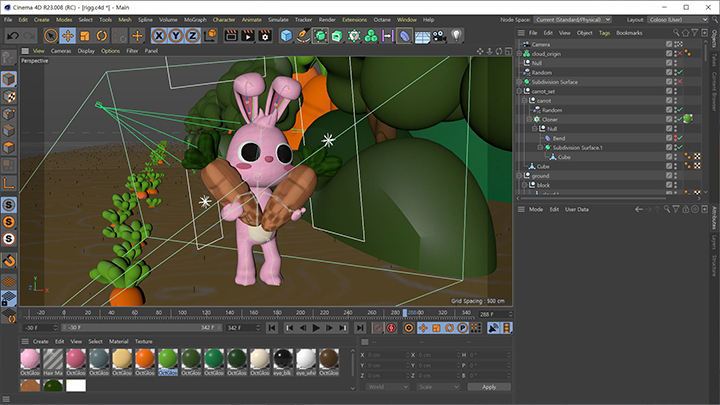Add a Light object

pyautogui.click(x=456, y=36)
